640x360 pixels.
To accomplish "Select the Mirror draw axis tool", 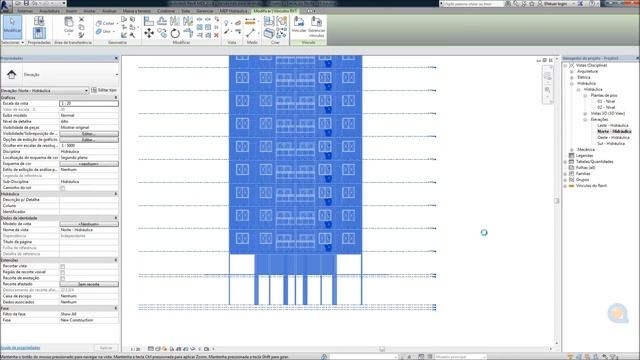I will tap(188, 21).
